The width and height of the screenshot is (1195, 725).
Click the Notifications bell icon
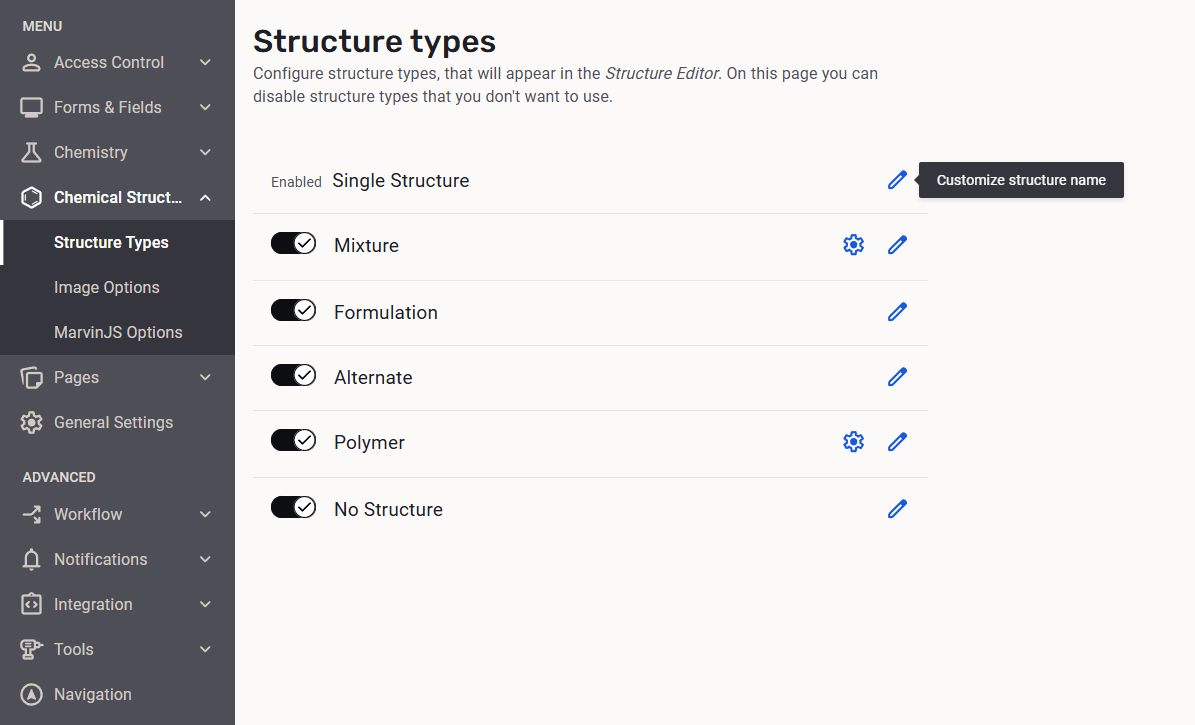pyautogui.click(x=30, y=559)
